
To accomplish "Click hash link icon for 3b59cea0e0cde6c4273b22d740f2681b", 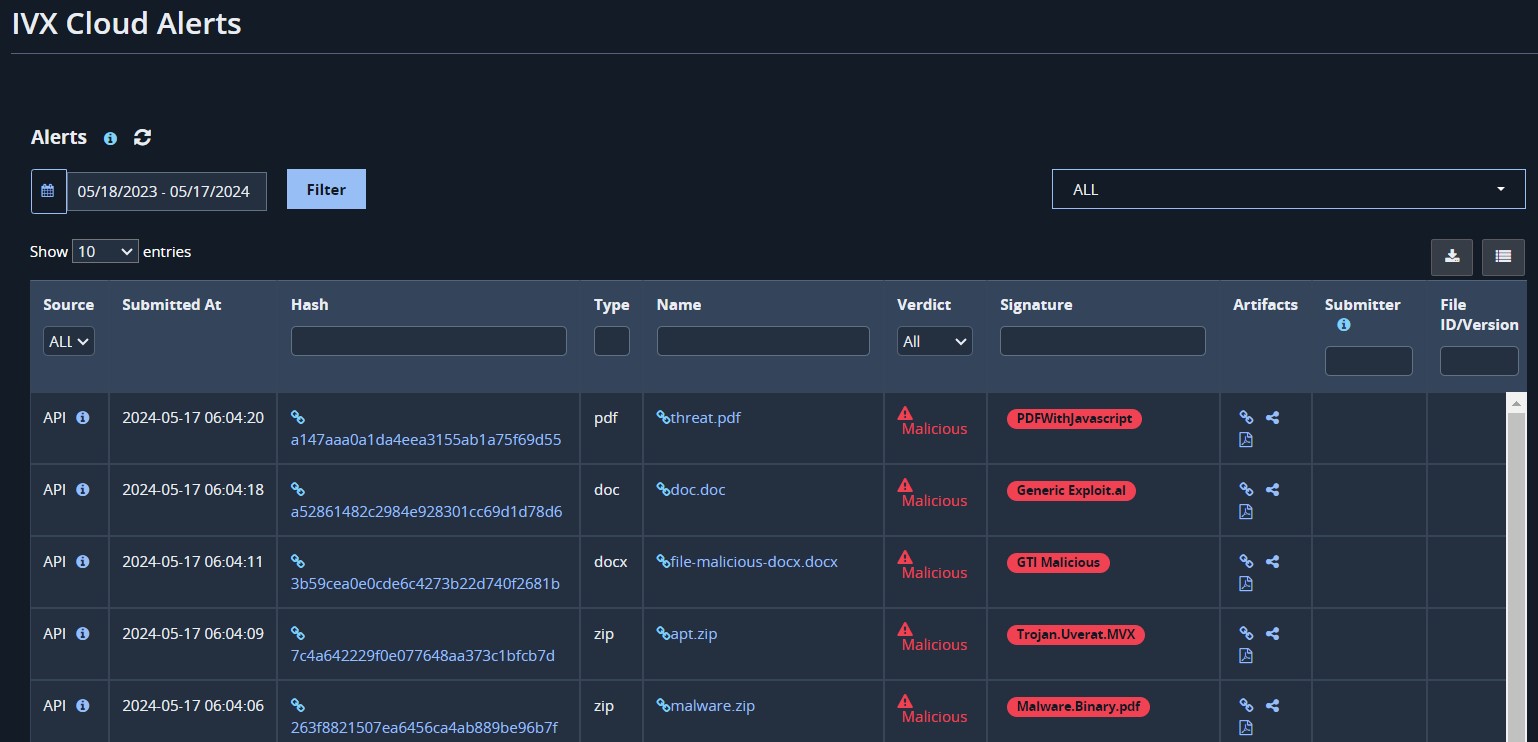I will tap(297, 562).
